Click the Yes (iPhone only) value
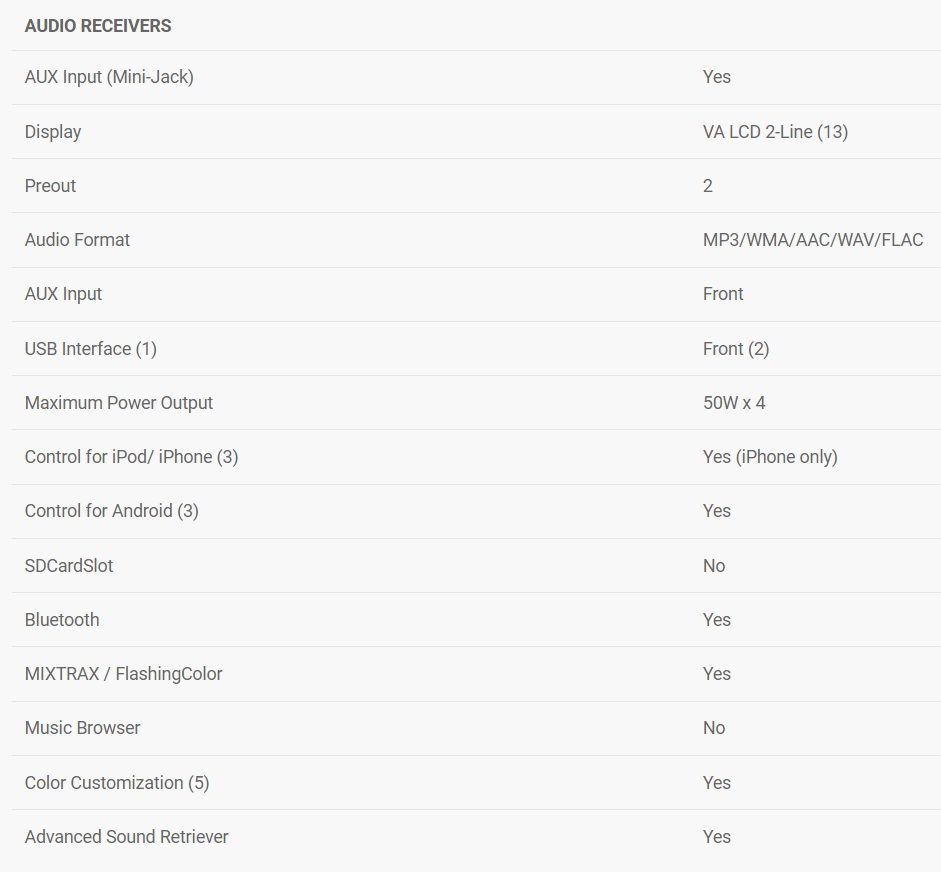941x872 pixels. tap(769, 457)
